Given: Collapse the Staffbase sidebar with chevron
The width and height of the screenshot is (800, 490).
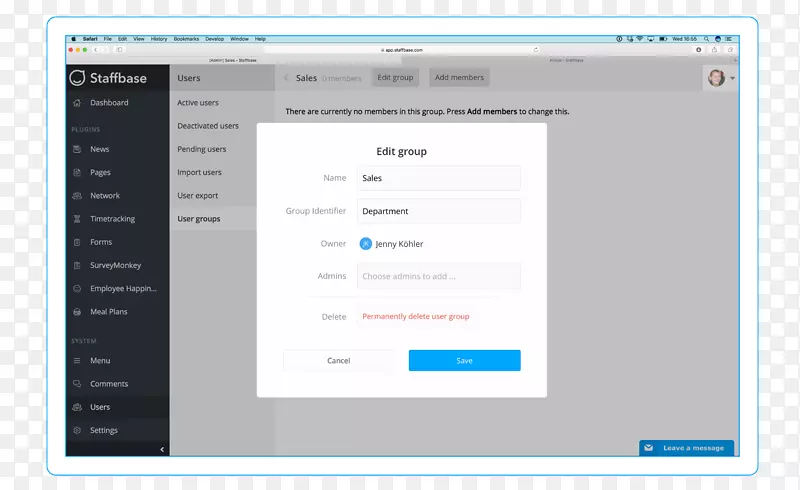Looking at the screenshot, I should (x=162, y=449).
